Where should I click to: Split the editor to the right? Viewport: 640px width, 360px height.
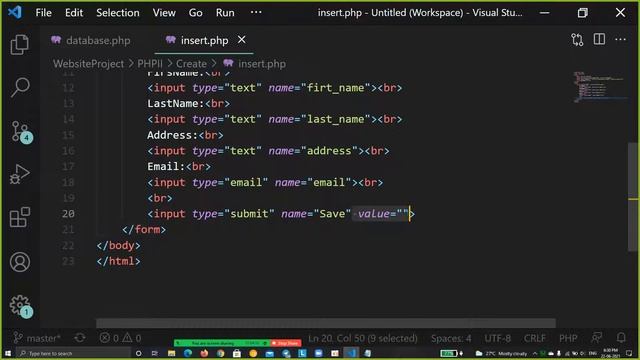(599, 40)
